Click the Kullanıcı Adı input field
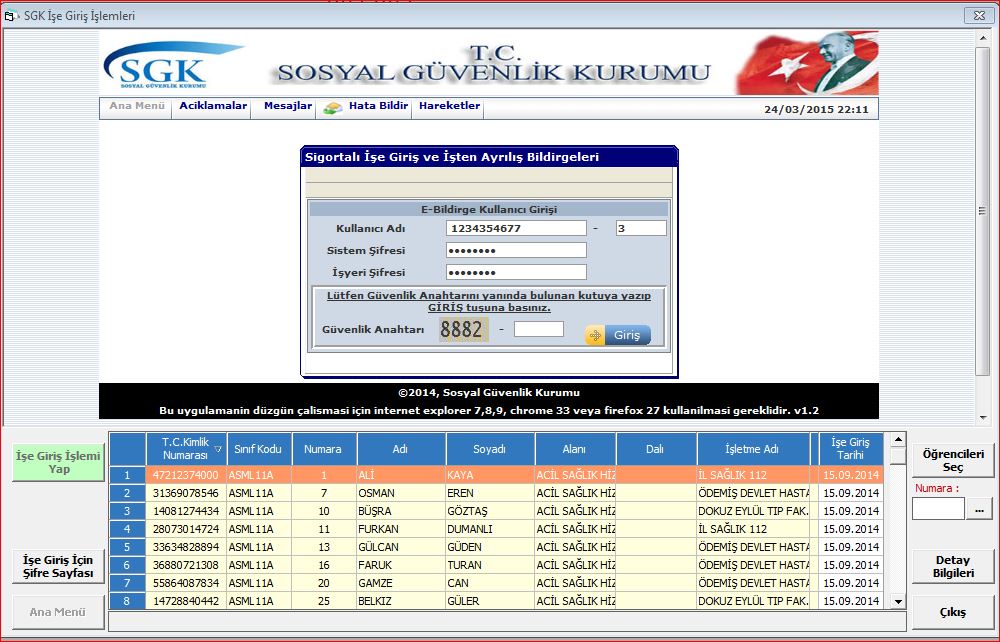This screenshot has width=1000, height=642. coord(516,227)
